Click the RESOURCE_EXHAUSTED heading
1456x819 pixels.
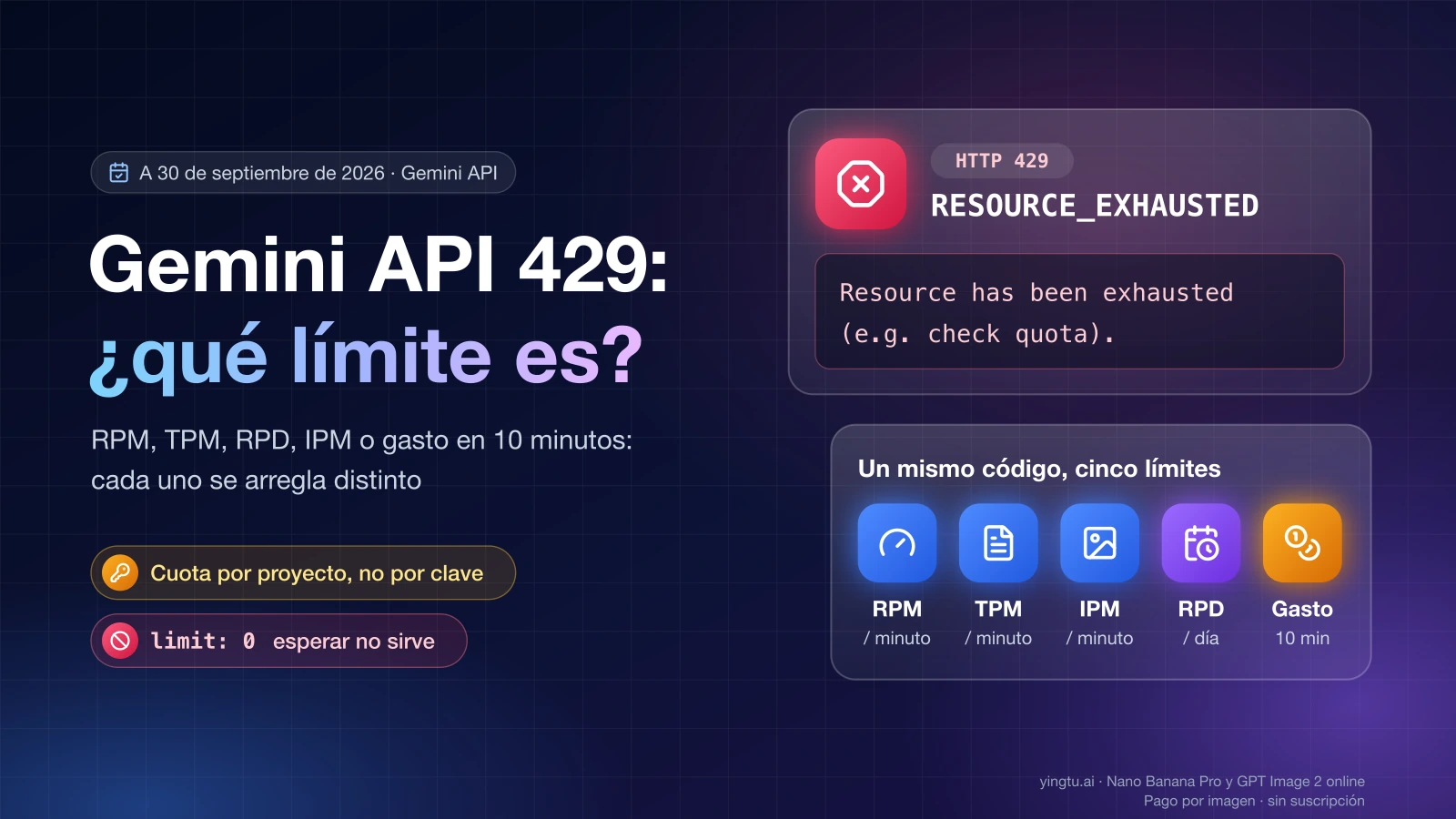point(1095,207)
